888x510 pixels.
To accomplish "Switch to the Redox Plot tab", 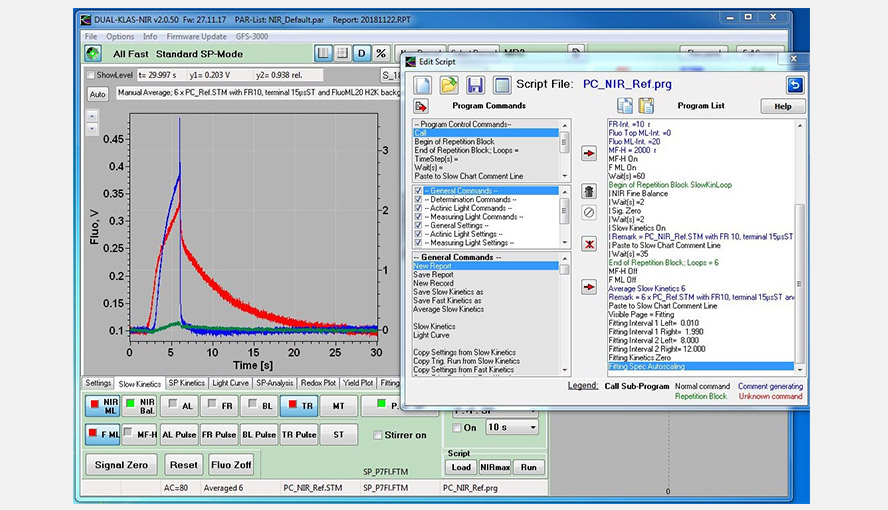I will pyautogui.click(x=318, y=383).
